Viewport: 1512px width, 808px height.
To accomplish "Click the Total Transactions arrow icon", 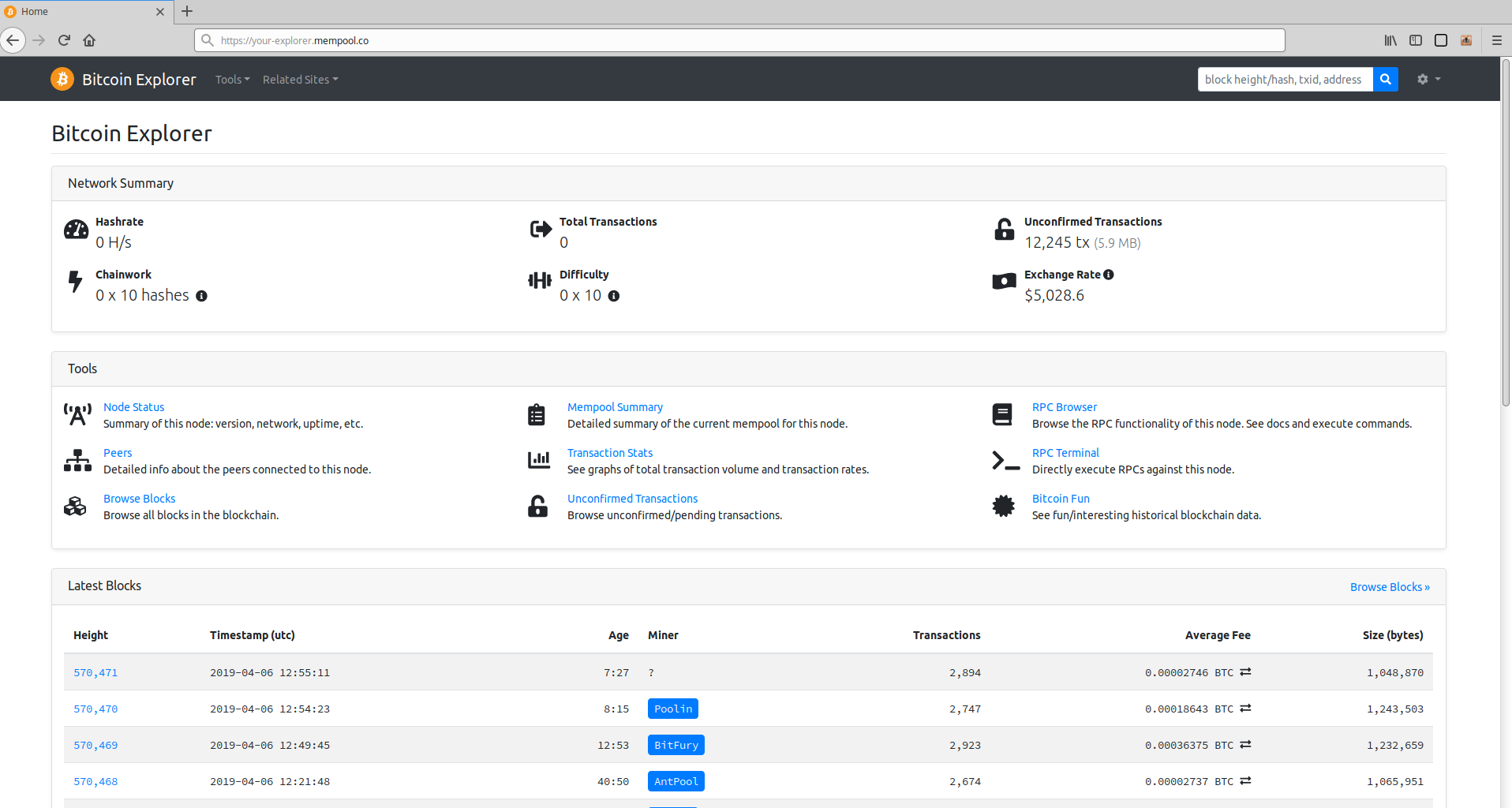I will [x=541, y=230].
